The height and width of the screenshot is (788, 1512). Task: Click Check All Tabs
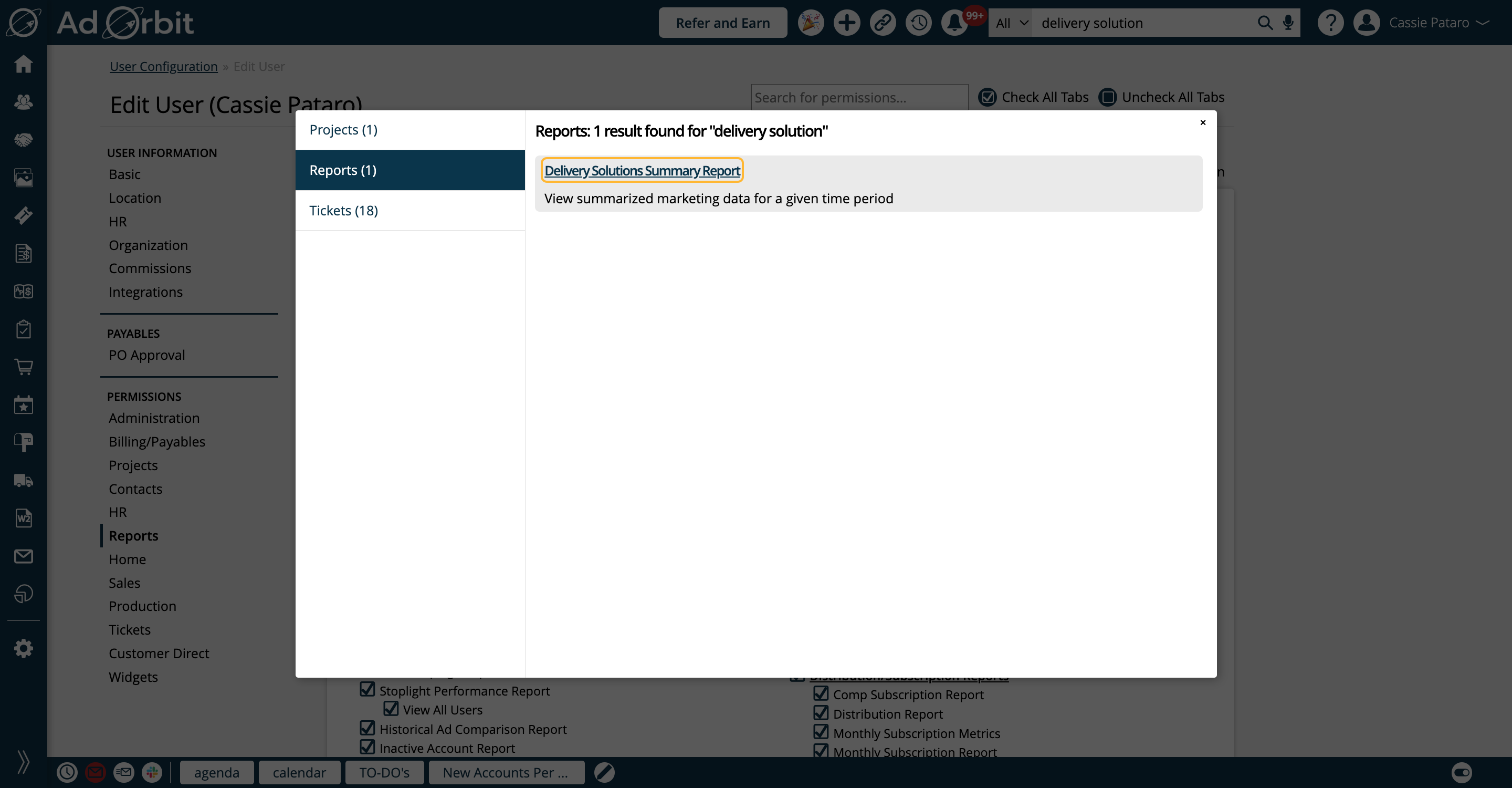pyautogui.click(x=1033, y=97)
